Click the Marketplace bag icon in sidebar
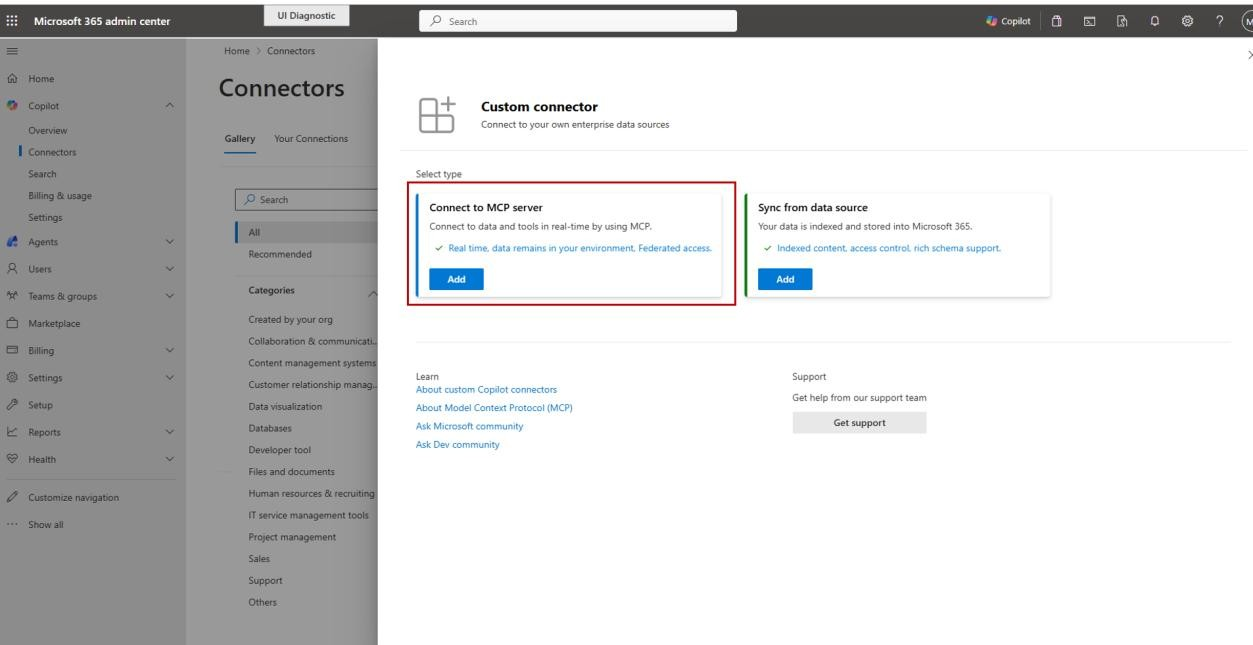Viewport: 1253px width, 645px height. 13,323
